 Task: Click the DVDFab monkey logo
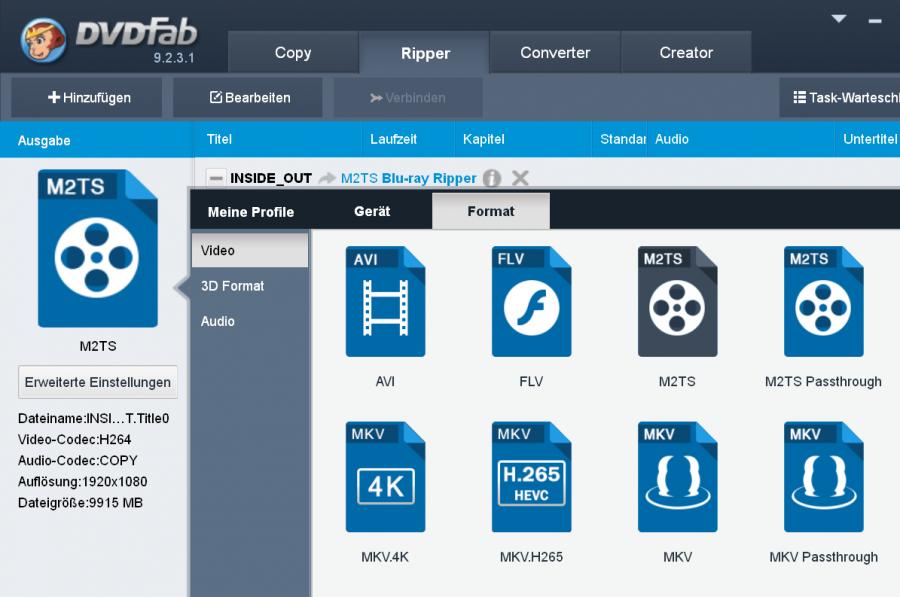point(43,40)
